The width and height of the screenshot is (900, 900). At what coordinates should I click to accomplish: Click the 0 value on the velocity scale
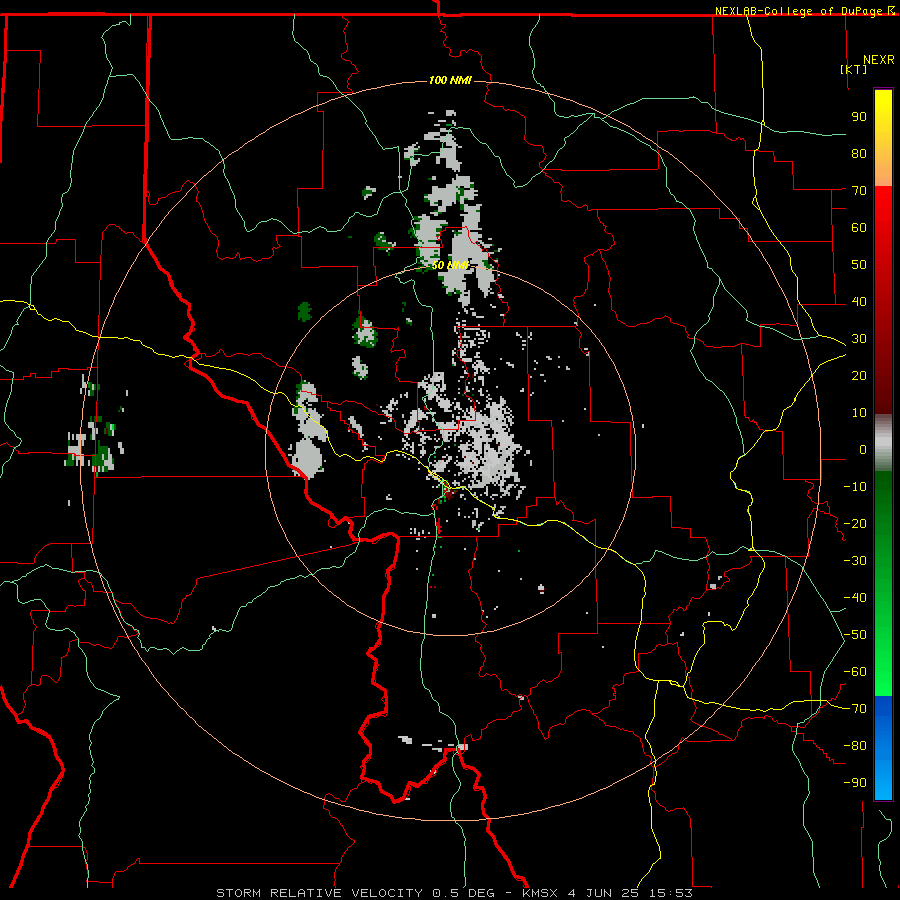[863, 450]
